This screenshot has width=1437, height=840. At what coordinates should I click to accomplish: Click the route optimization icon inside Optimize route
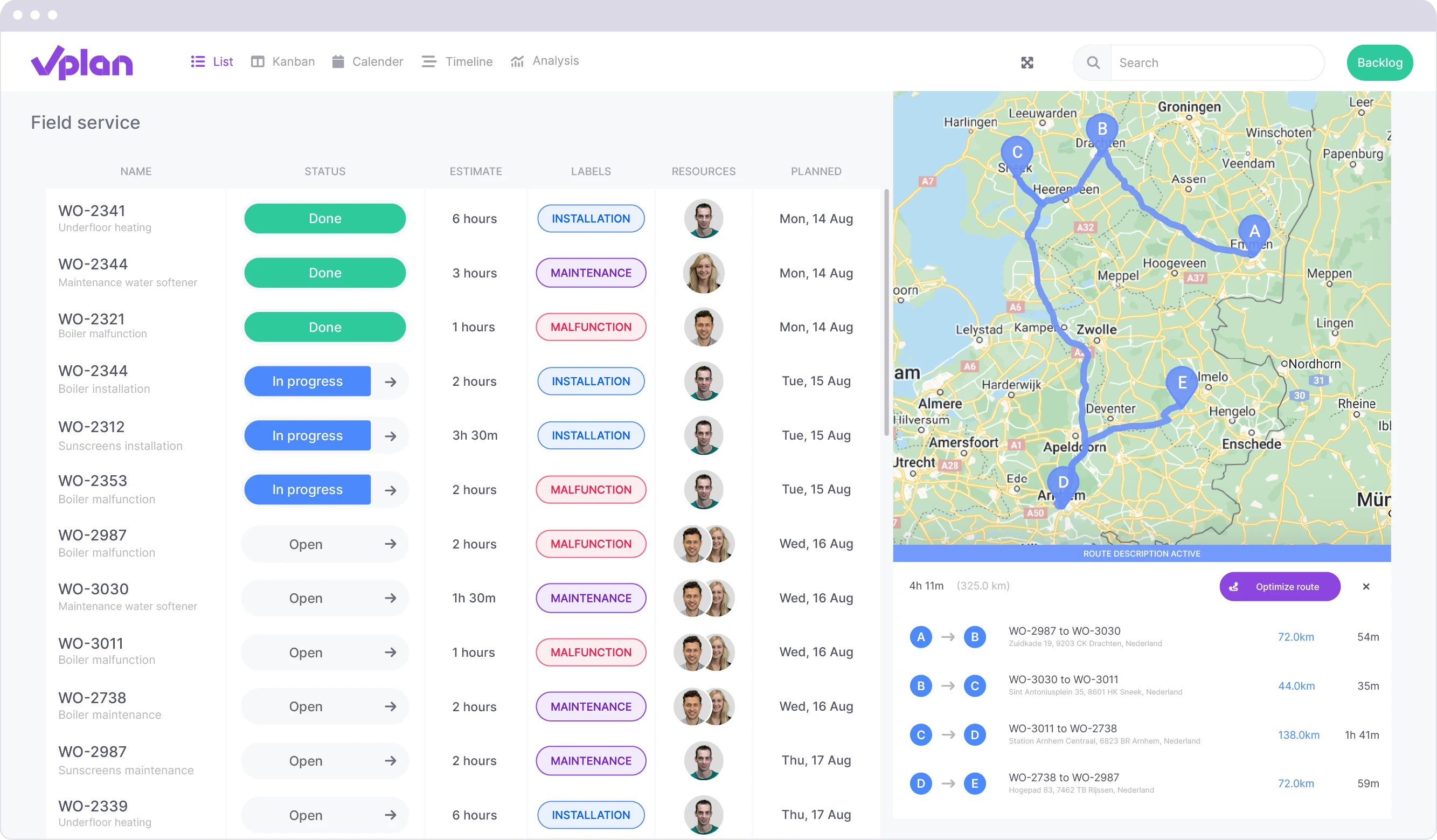(x=1234, y=586)
